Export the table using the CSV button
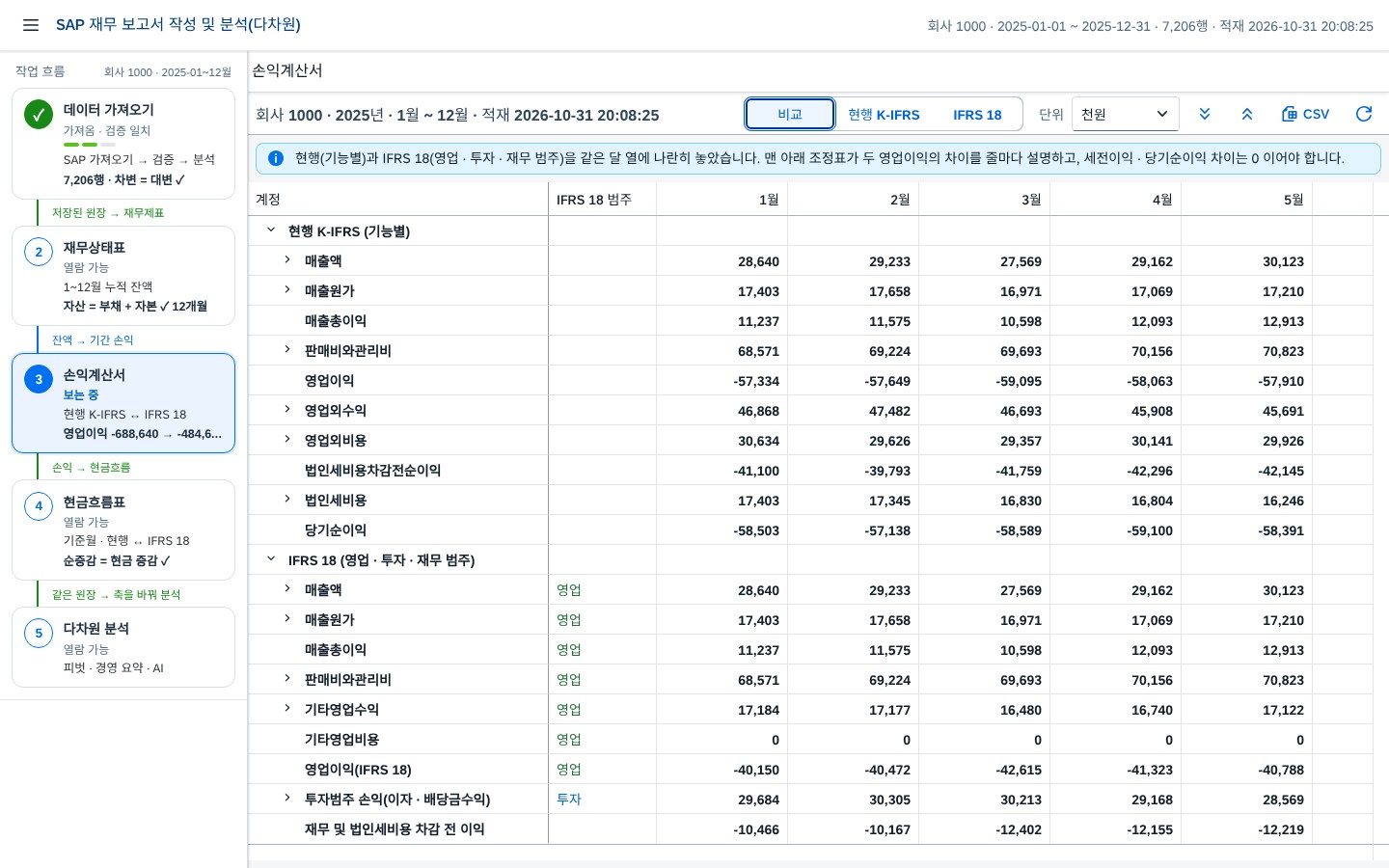This screenshot has width=1389, height=868. pyautogui.click(x=1305, y=114)
